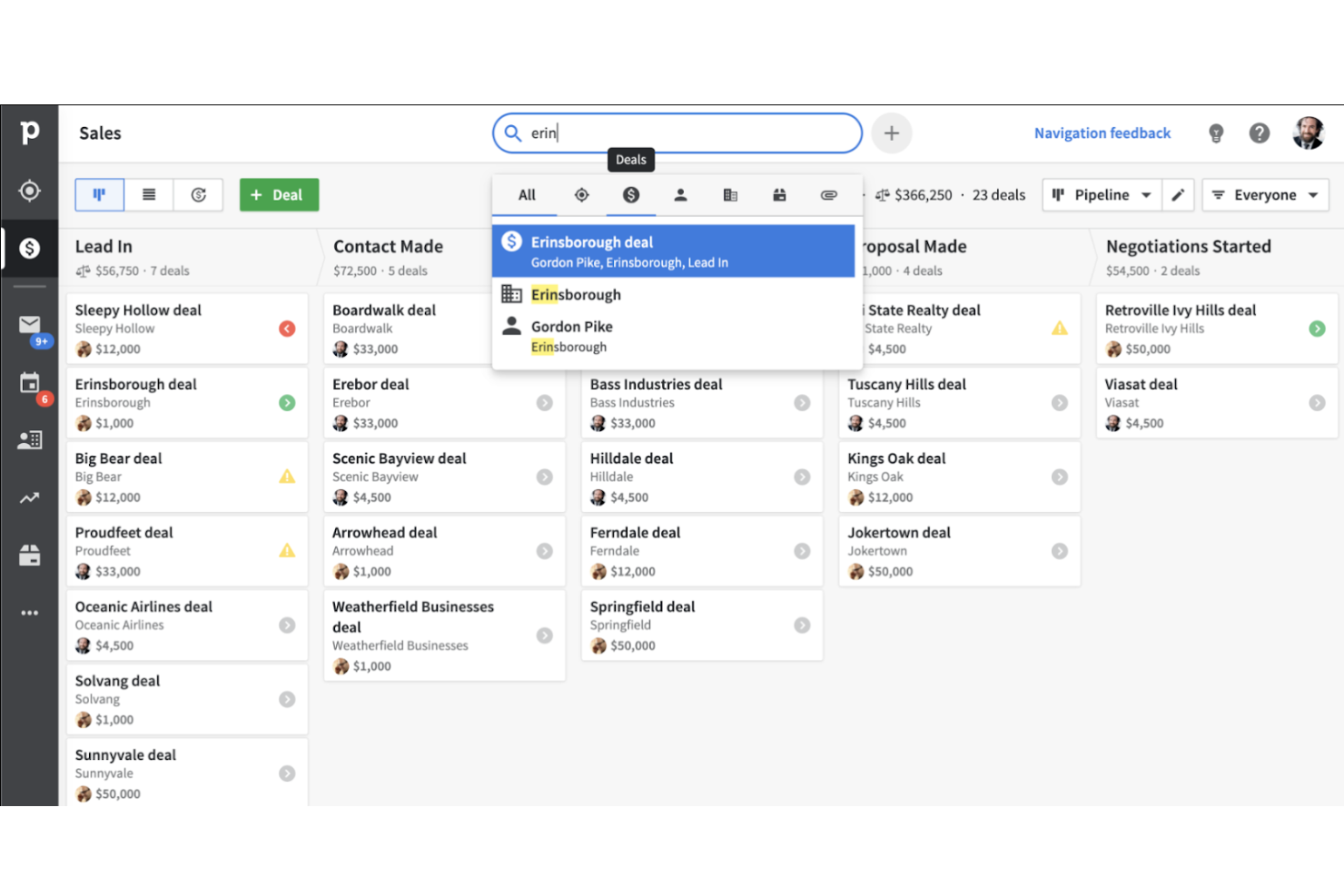Click the more options ellipsis in the sidebar
This screenshot has width=1344, height=896.
pyautogui.click(x=30, y=613)
